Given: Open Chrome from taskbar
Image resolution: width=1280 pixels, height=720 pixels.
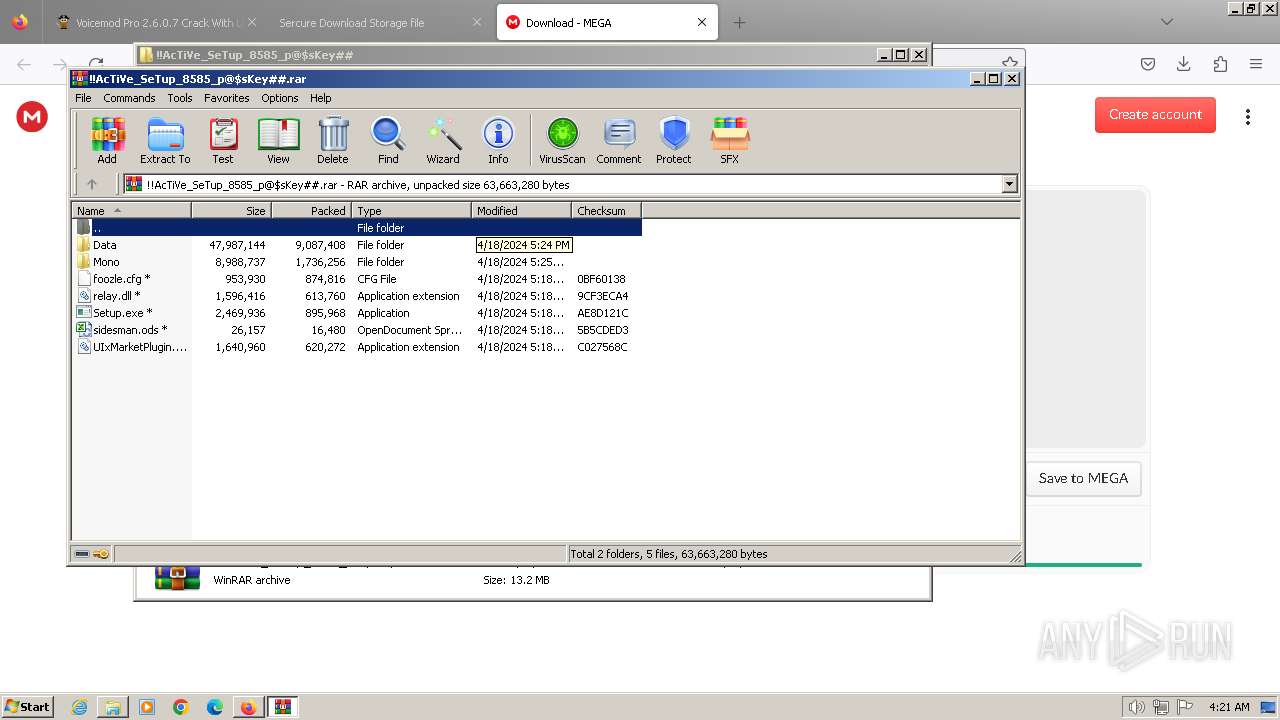Looking at the screenshot, I should coord(181,707).
